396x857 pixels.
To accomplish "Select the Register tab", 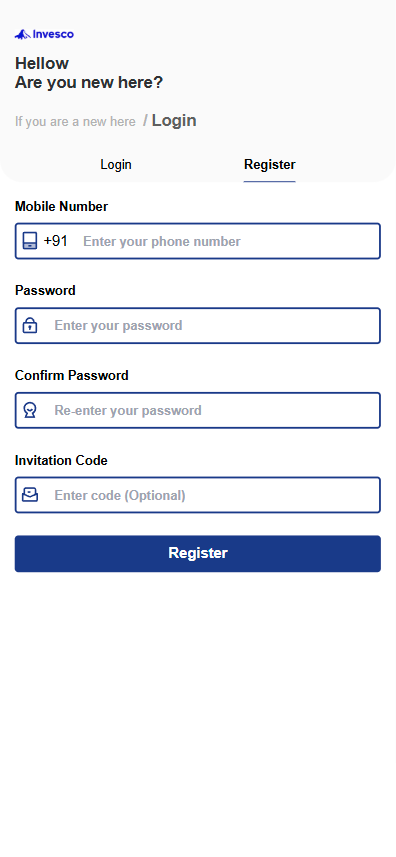I will click(270, 165).
